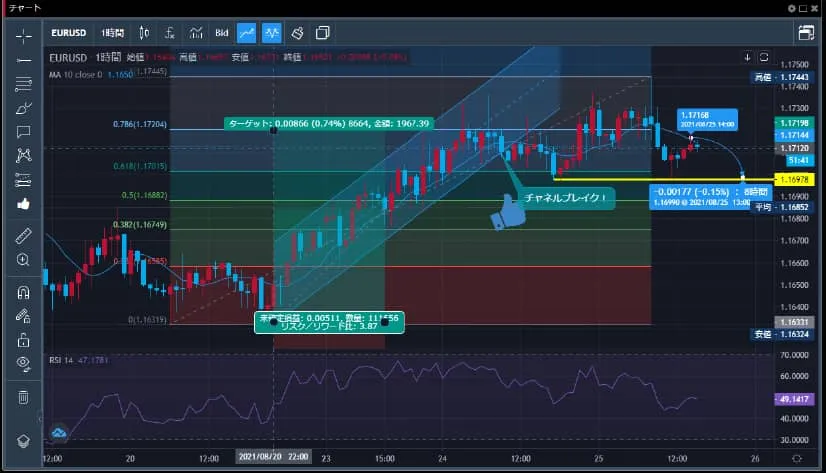Click the thumbs-up sticker on the chart
Screen dimensions: 826x473
tap(508, 213)
